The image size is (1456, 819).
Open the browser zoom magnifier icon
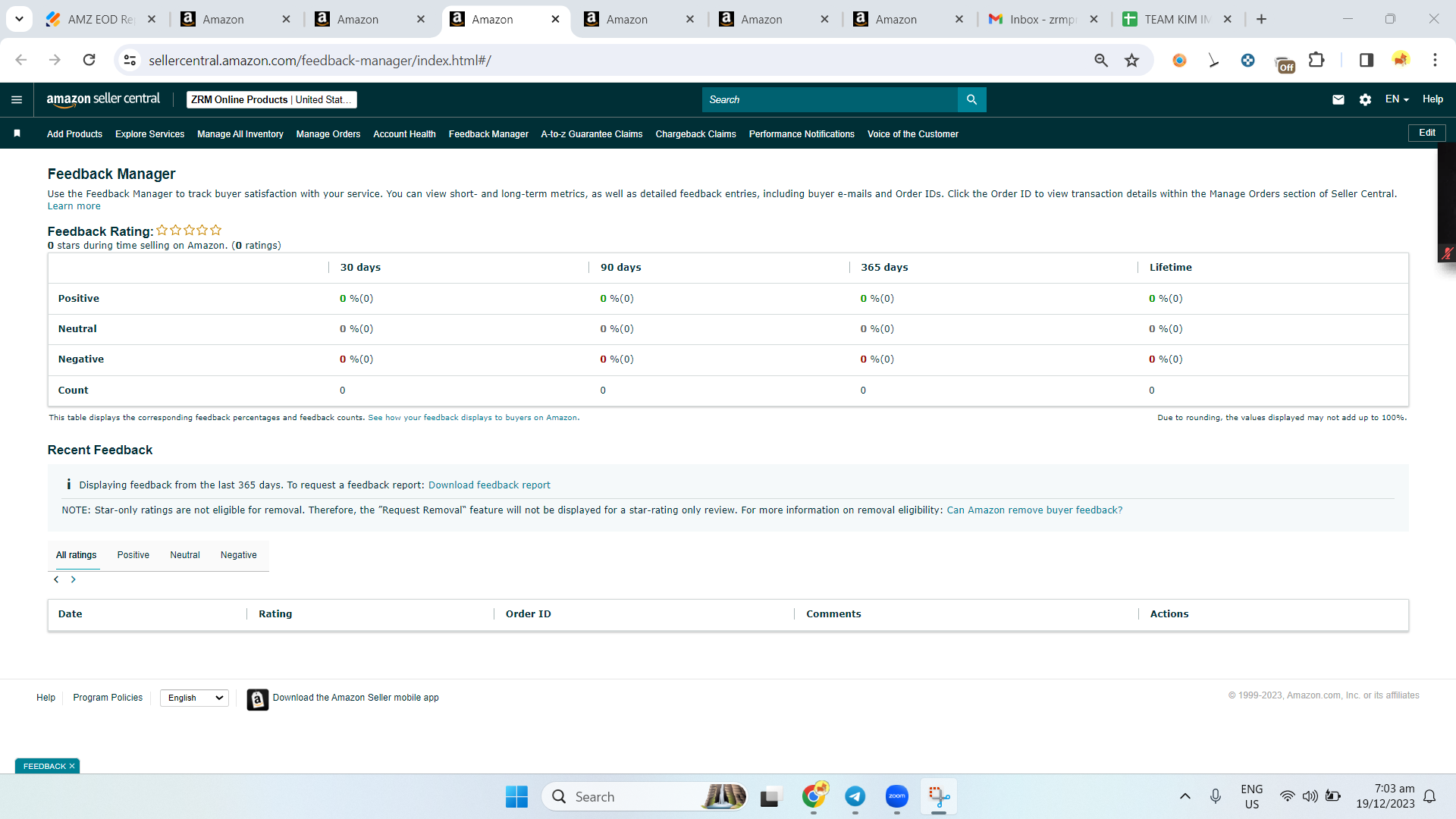(x=1101, y=60)
